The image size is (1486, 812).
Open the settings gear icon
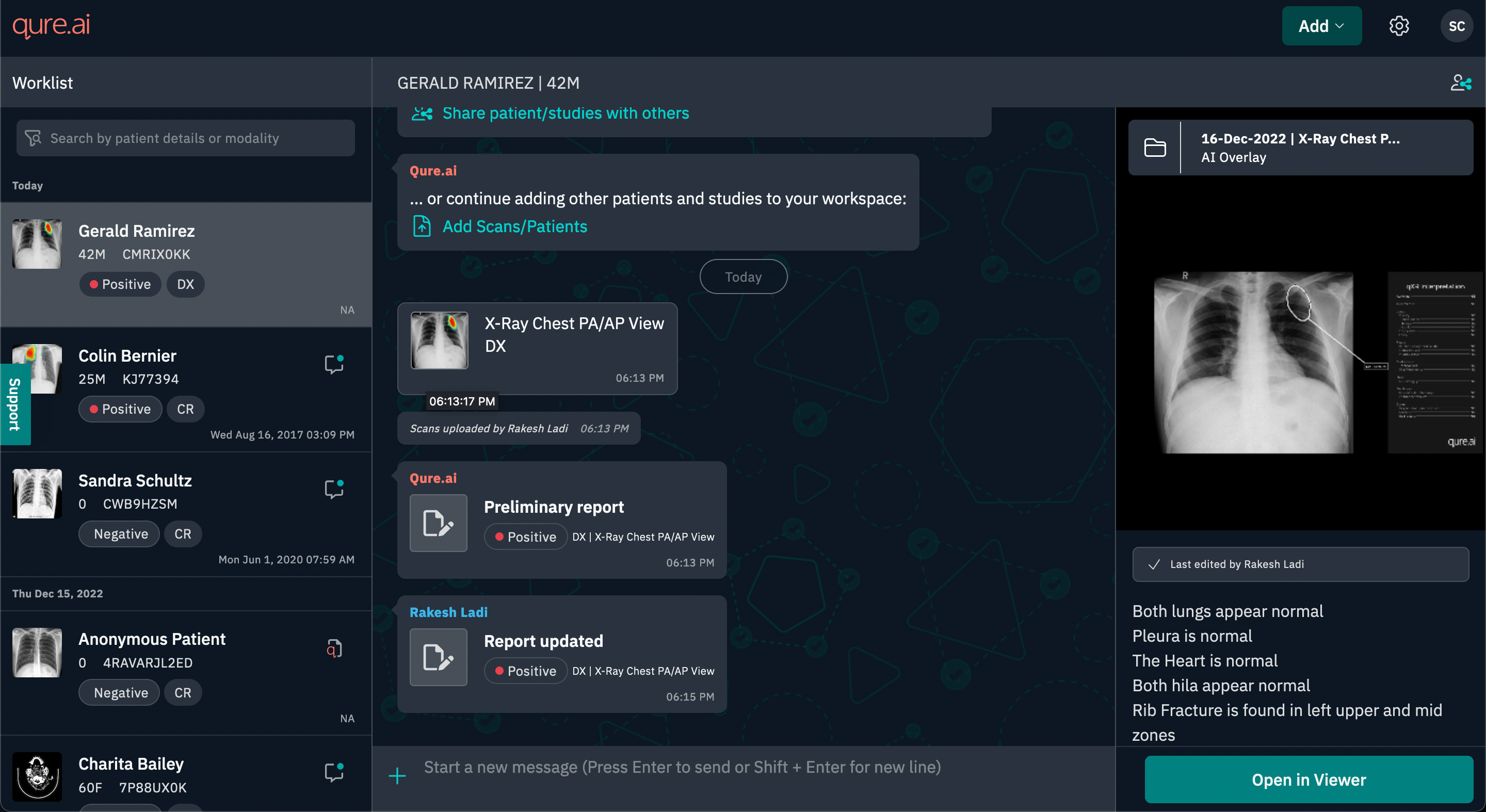click(x=1399, y=26)
